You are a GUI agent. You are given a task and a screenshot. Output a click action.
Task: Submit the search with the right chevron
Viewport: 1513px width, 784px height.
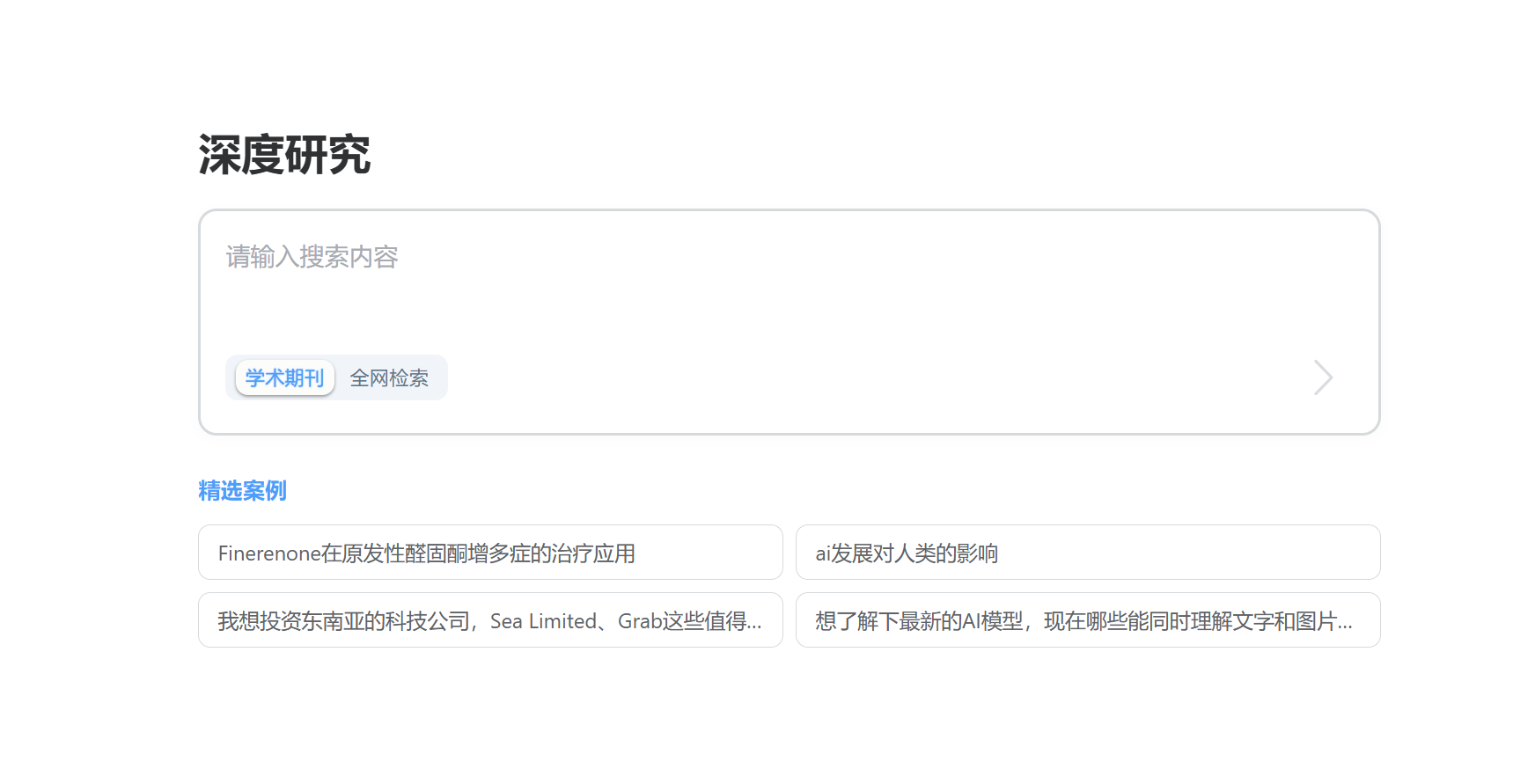point(1322,377)
